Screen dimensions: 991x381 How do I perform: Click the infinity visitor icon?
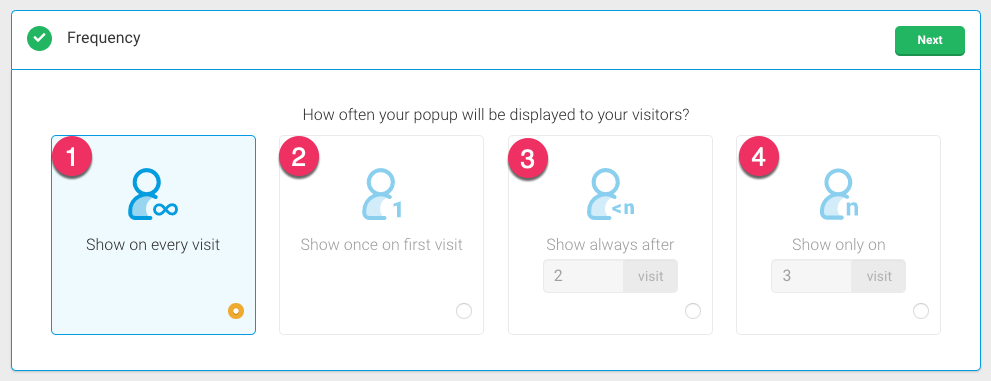click(x=153, y=194)
